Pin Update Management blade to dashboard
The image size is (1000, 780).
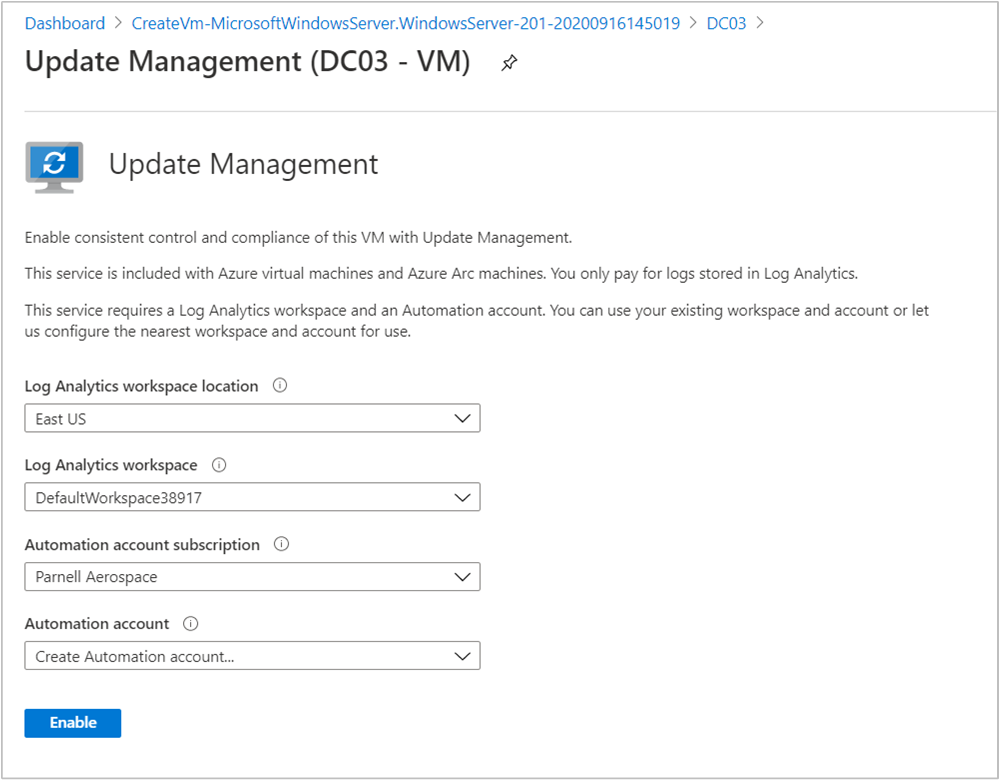[509, 63]
